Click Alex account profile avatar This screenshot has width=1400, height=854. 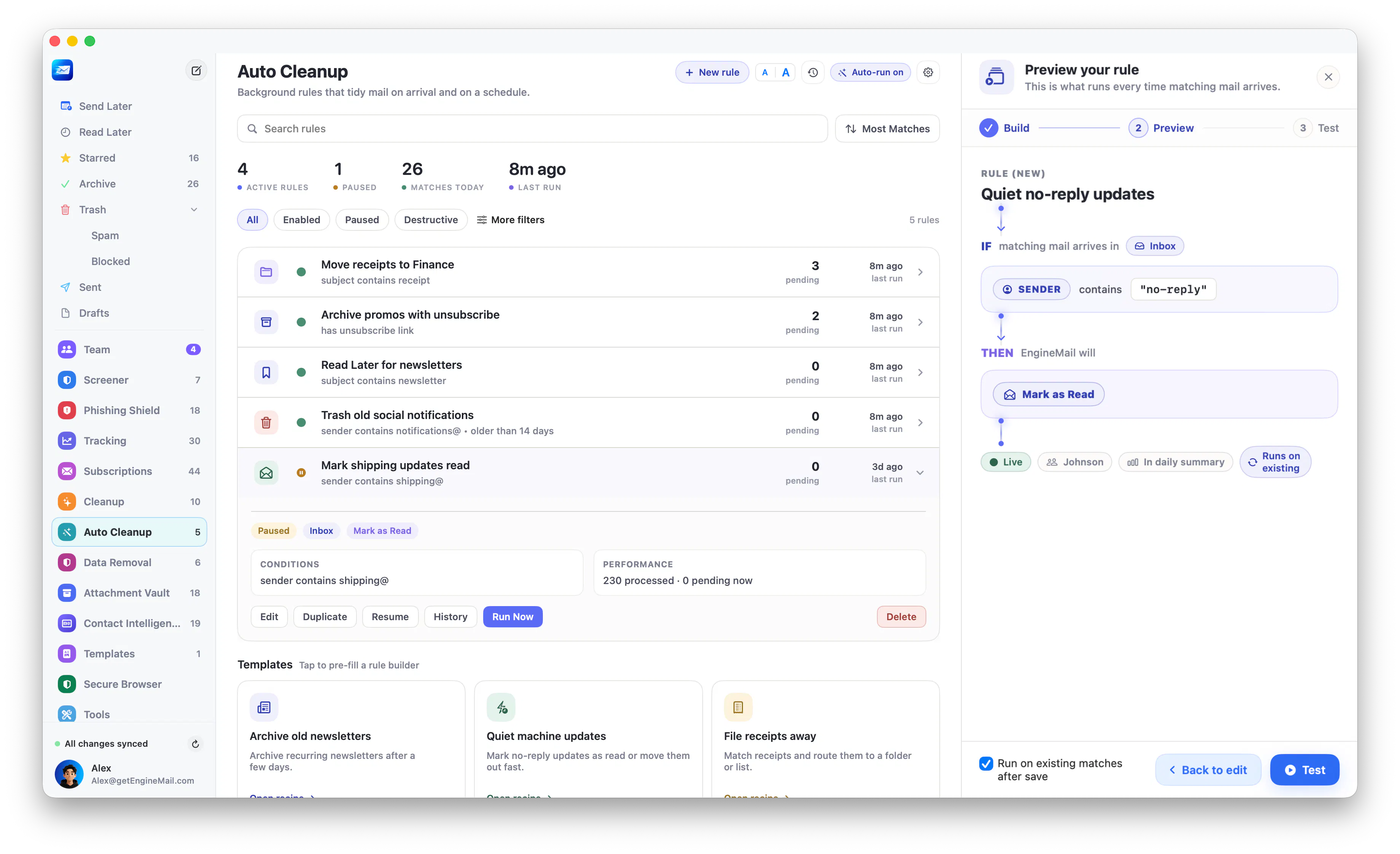point(69,775)
